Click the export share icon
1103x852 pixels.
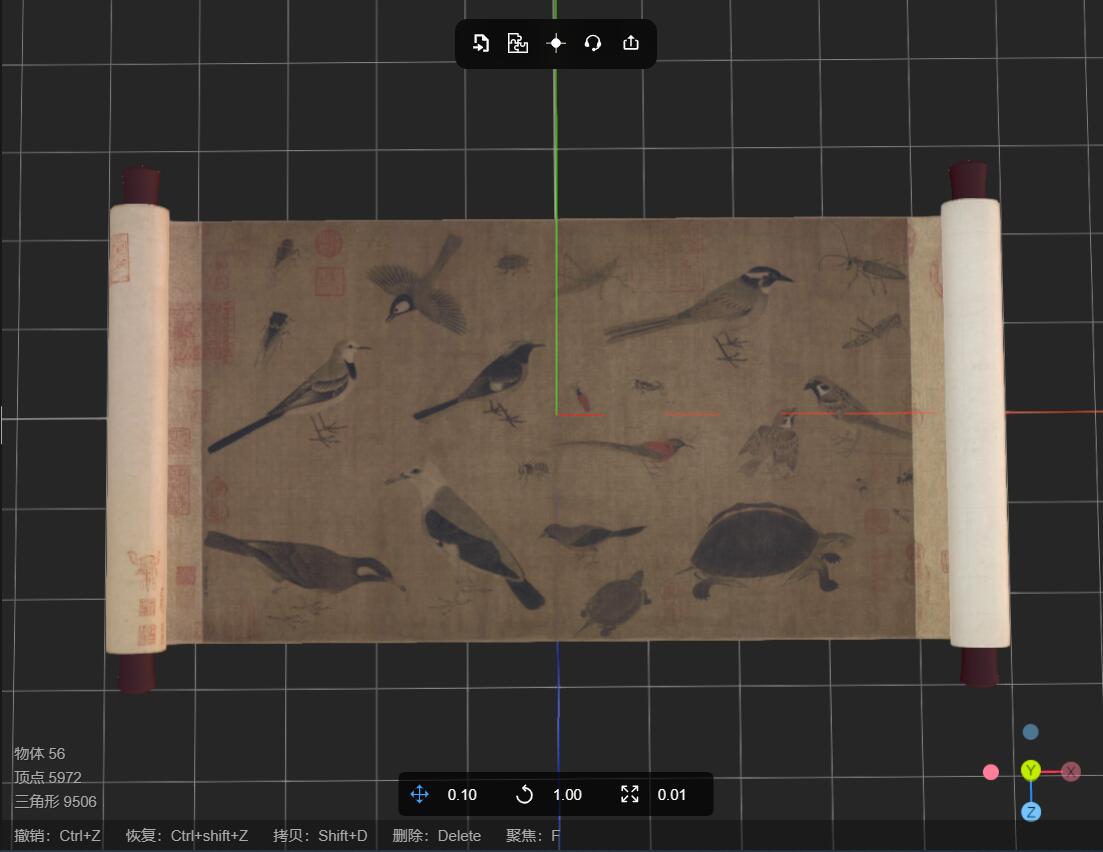pos(631,43)
